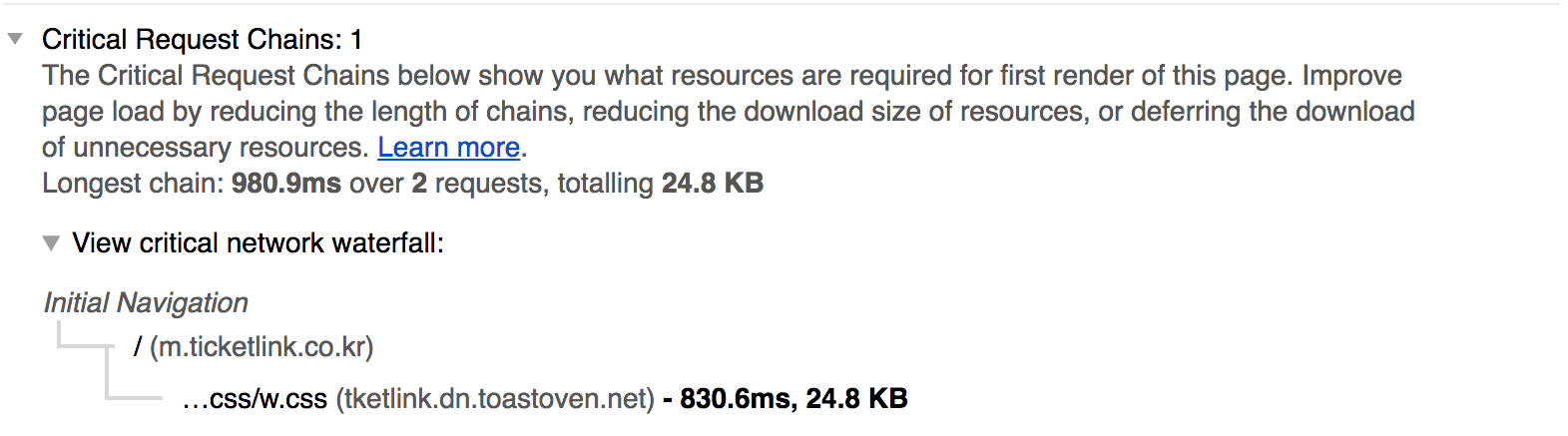Click the bold 24.8 KB after "totalling"

(x=712, y=184)
